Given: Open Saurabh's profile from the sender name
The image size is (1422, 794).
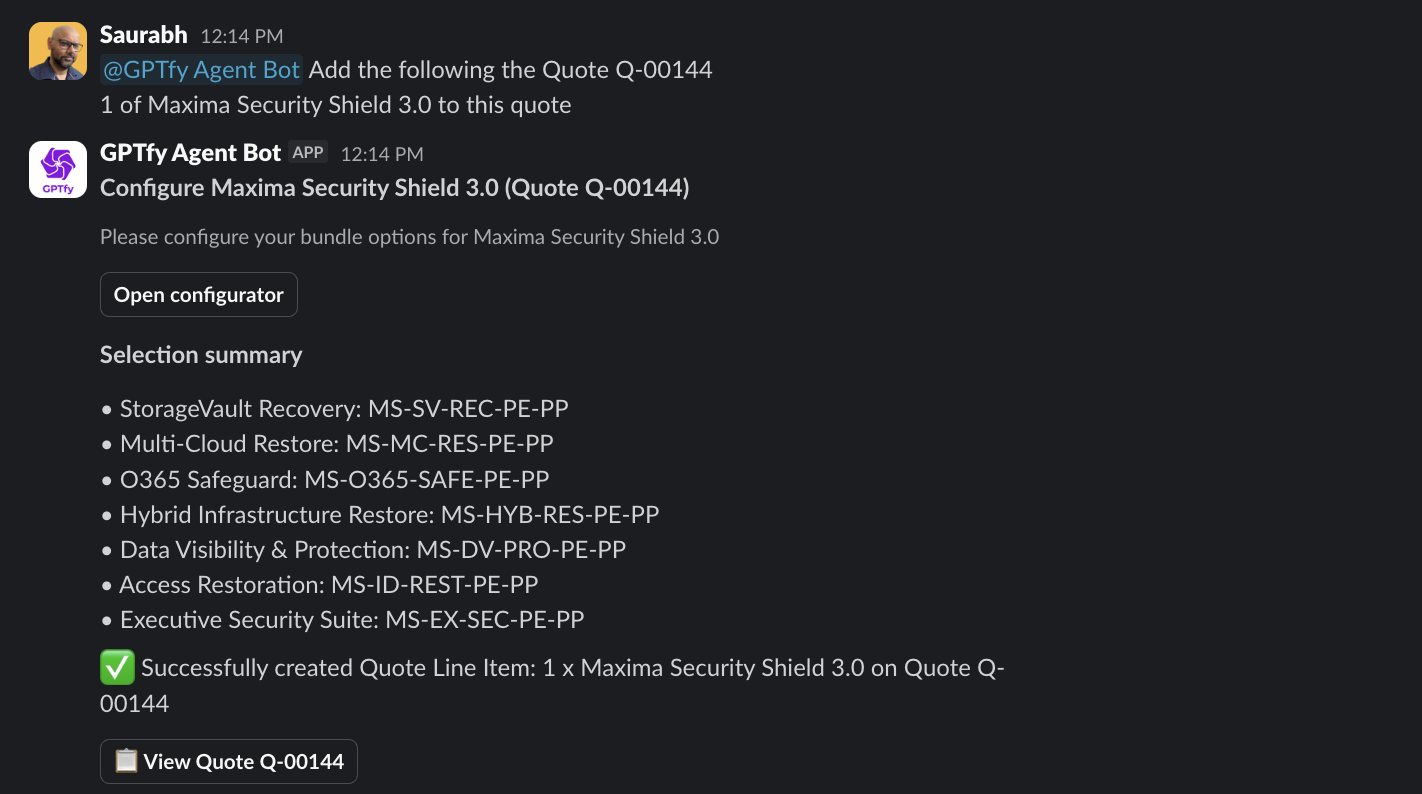Looking at the screenshot, I should (144, 35).
